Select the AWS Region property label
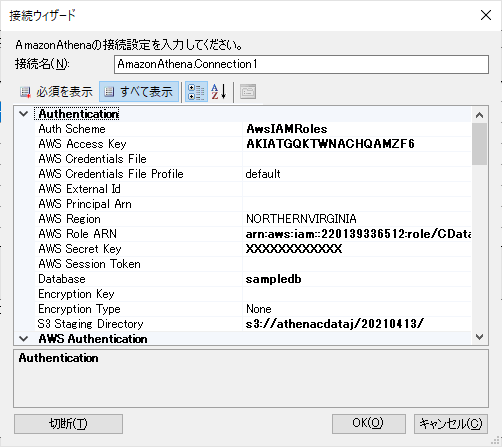The height and width of the screenshot is (447, 502). (x=69, y=219)
